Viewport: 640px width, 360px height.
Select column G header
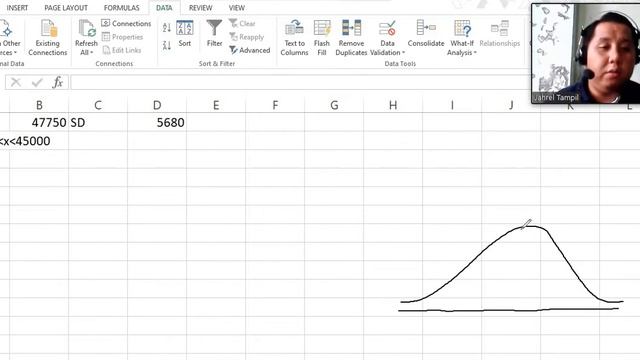pos(334,105)
